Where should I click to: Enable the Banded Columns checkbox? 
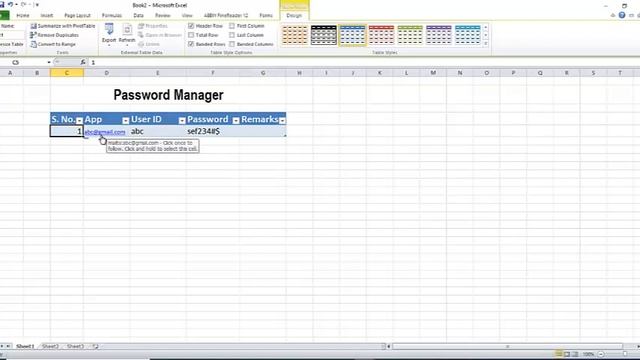tap(232, 44)
